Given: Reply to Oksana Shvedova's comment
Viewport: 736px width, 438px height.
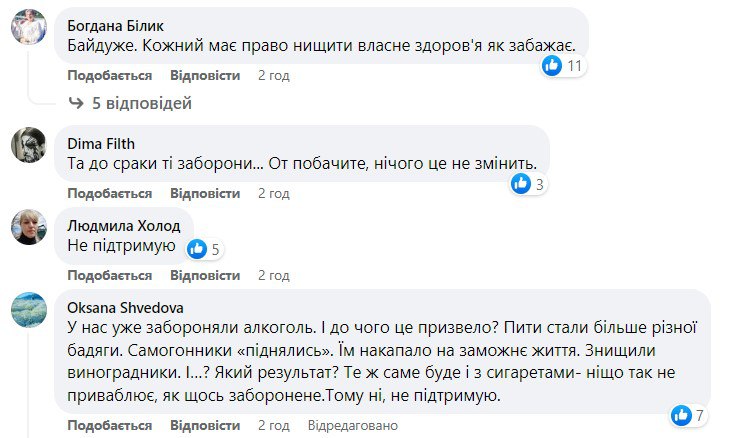Looking at the screenshot, I should point(205,425).
